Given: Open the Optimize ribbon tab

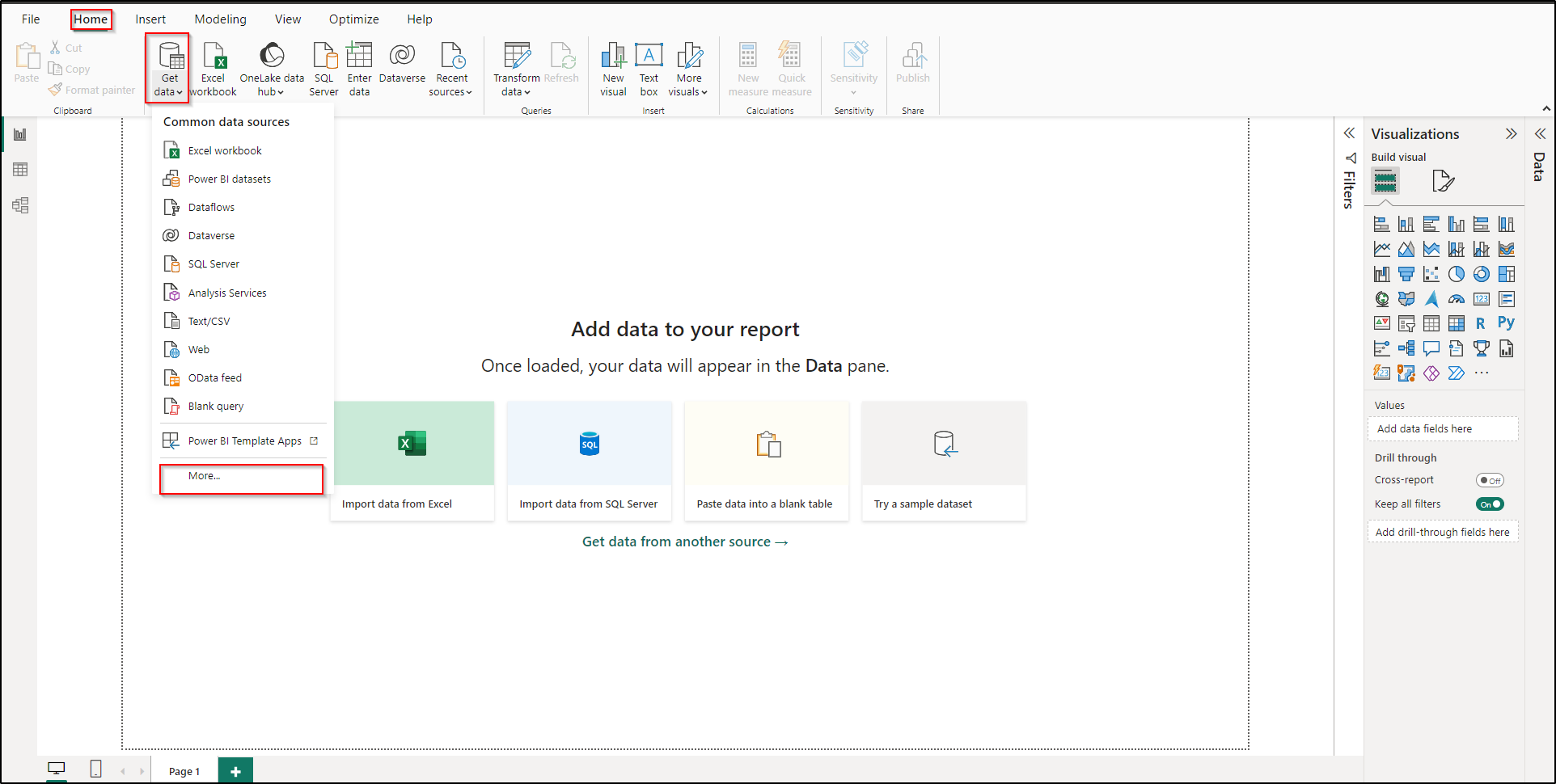Looking at the screenshot, I should tap(353, 19).
